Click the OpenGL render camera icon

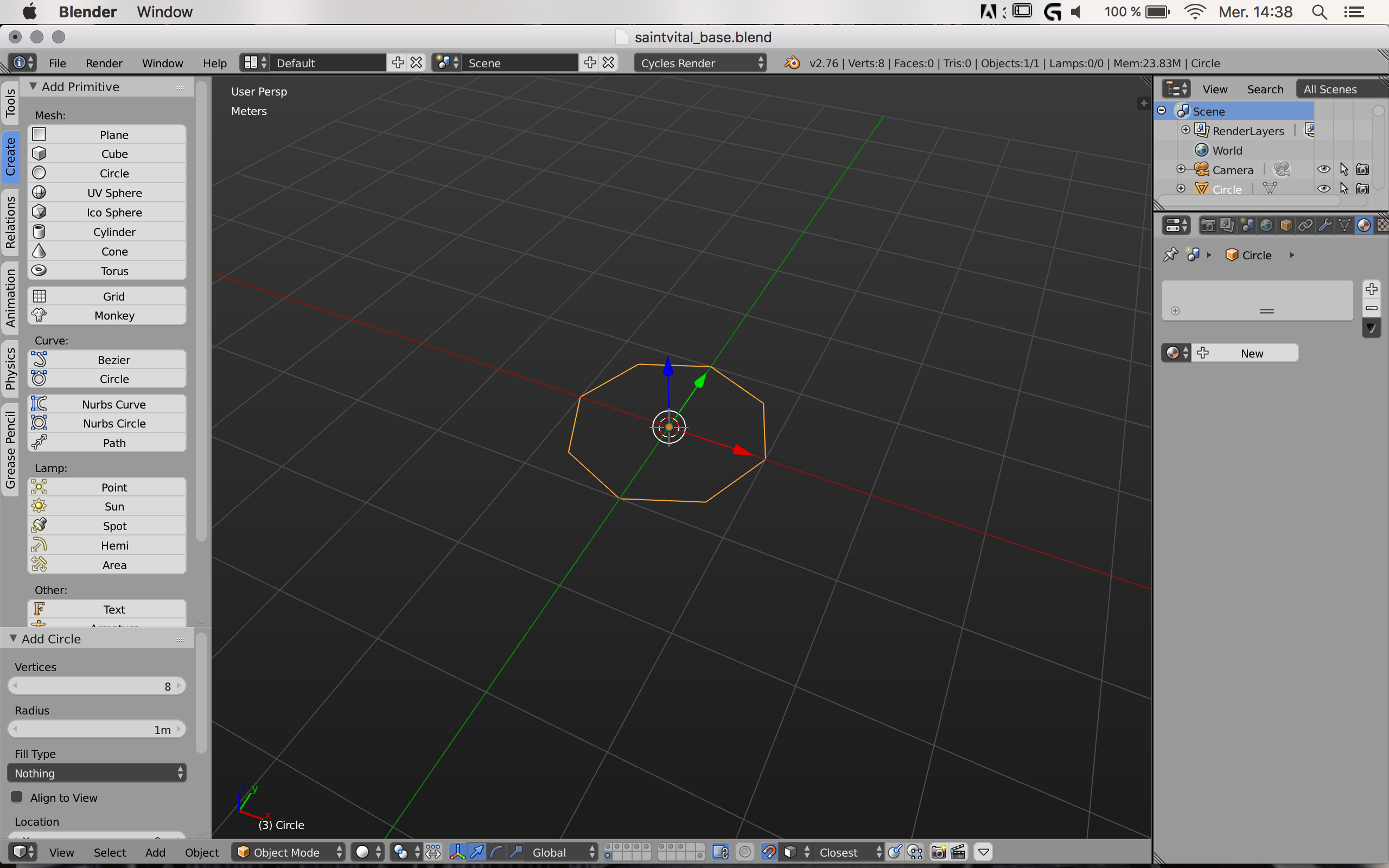pyautogui.click(x=939, y=852)
